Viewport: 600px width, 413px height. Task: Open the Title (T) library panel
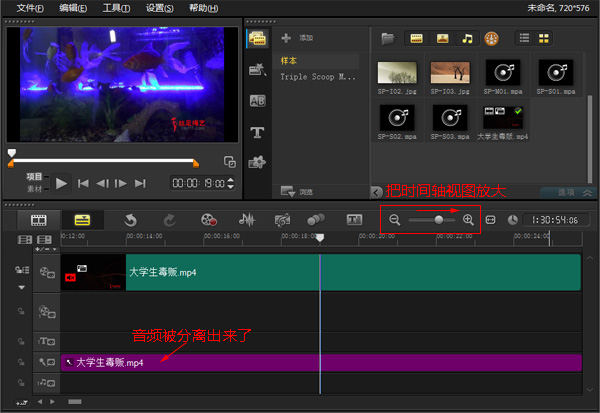(257, 131)
